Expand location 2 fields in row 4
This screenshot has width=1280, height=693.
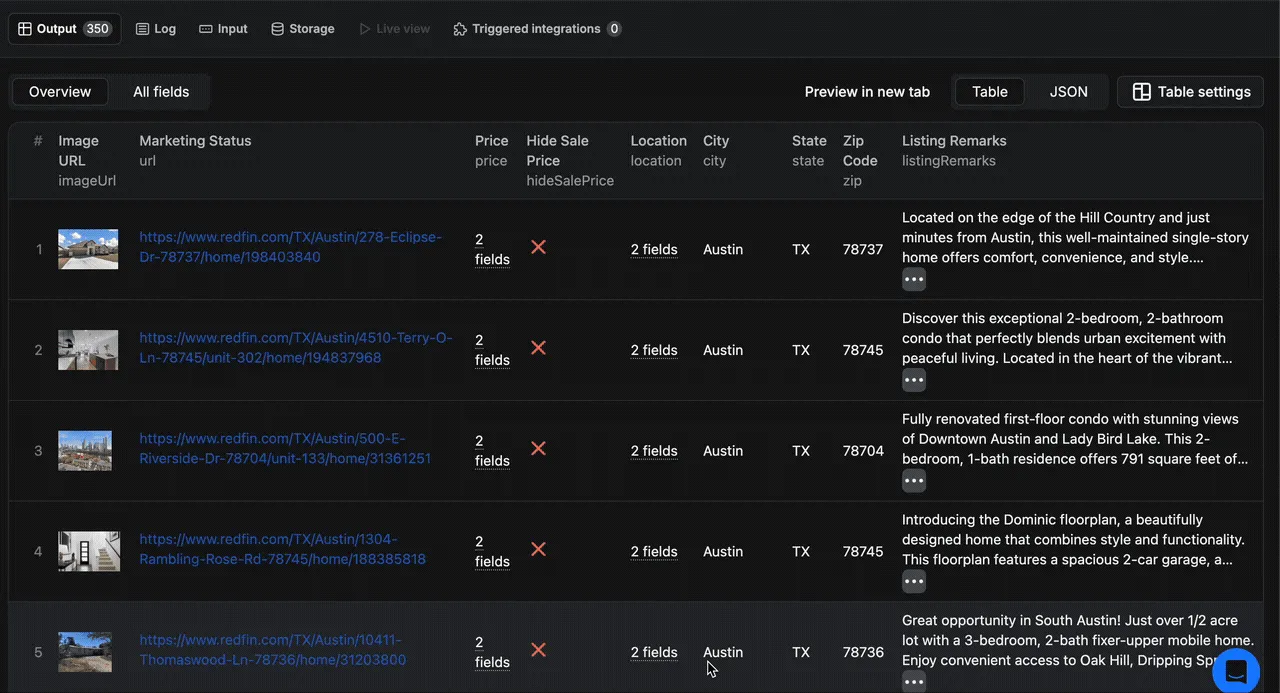coord(654,551)
